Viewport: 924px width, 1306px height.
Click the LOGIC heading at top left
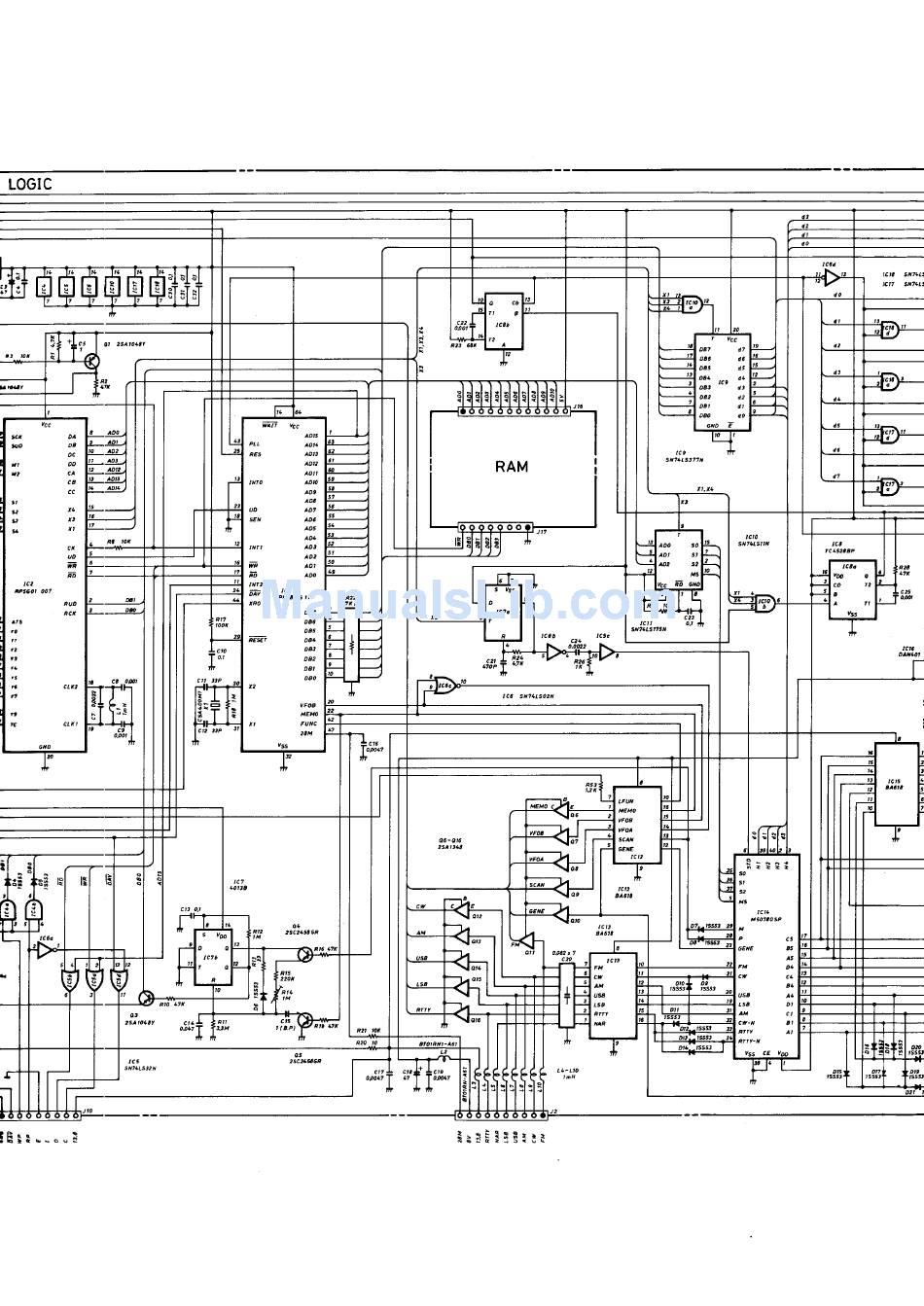(x=29, y=183)
